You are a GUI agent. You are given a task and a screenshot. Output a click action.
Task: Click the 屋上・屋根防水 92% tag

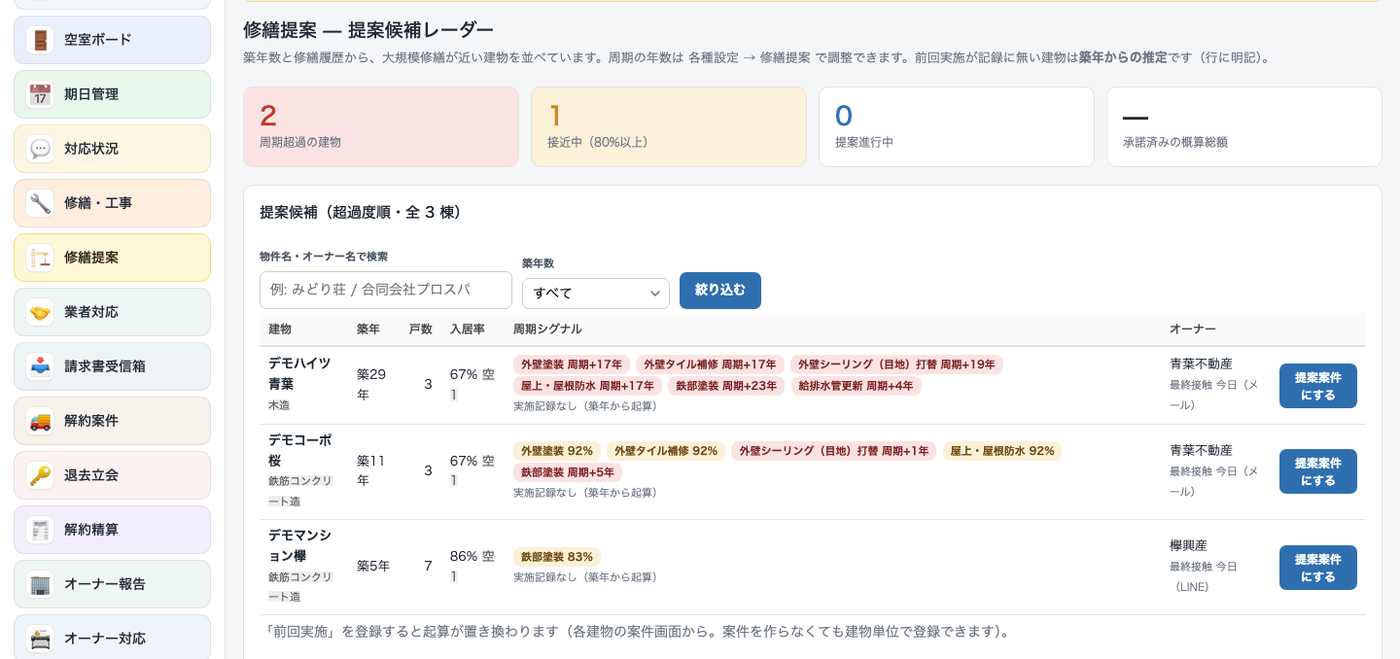click(1002, 451)
